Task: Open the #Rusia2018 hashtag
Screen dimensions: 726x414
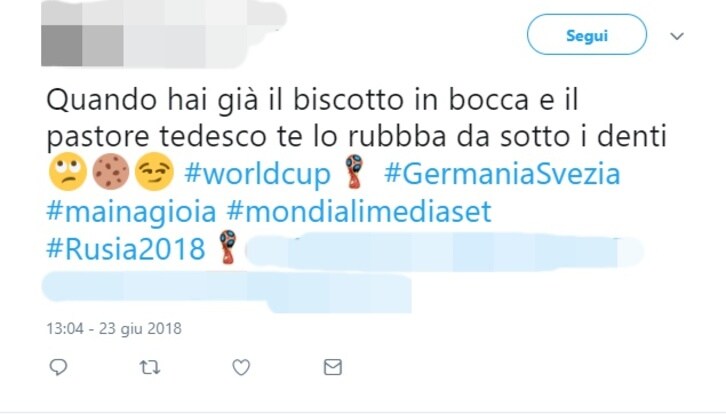Action: (125, 249)
